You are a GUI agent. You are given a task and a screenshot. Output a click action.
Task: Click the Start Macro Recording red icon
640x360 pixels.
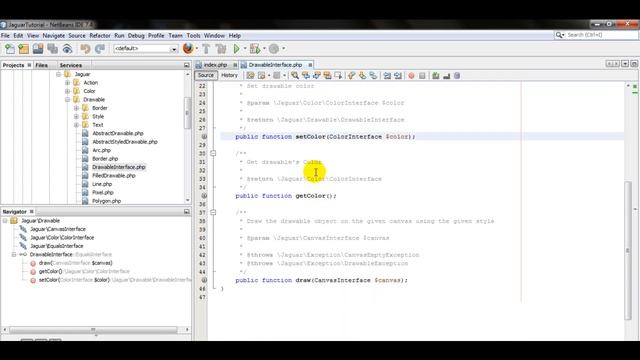[x=411, y=76]
